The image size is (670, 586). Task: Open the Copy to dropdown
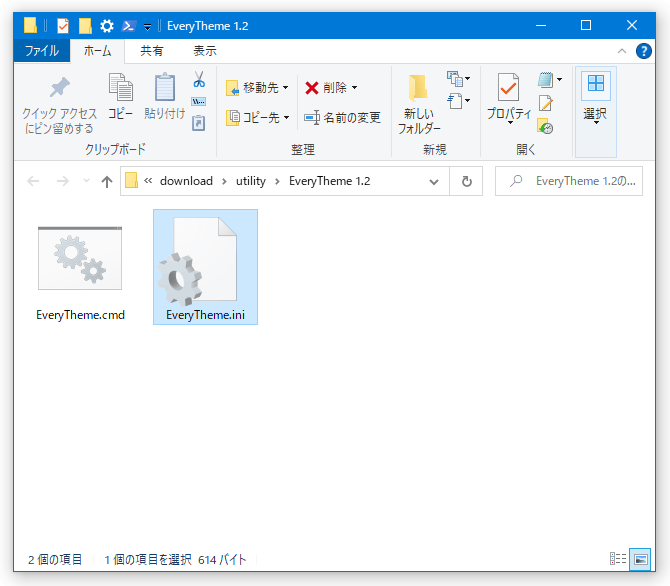pyautogui.click(x=258, y=118)
